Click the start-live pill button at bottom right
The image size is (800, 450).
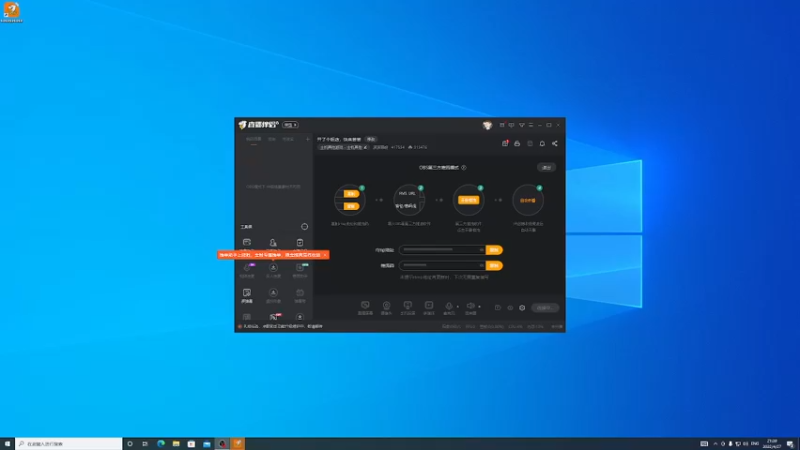pyautogui.click(x=545, y=308)
